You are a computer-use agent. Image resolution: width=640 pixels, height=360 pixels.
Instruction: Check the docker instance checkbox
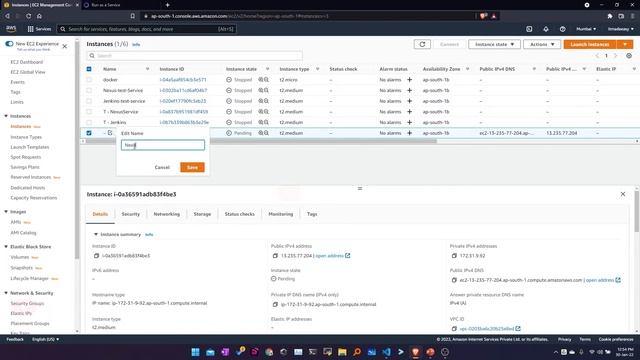coord(89,80)
